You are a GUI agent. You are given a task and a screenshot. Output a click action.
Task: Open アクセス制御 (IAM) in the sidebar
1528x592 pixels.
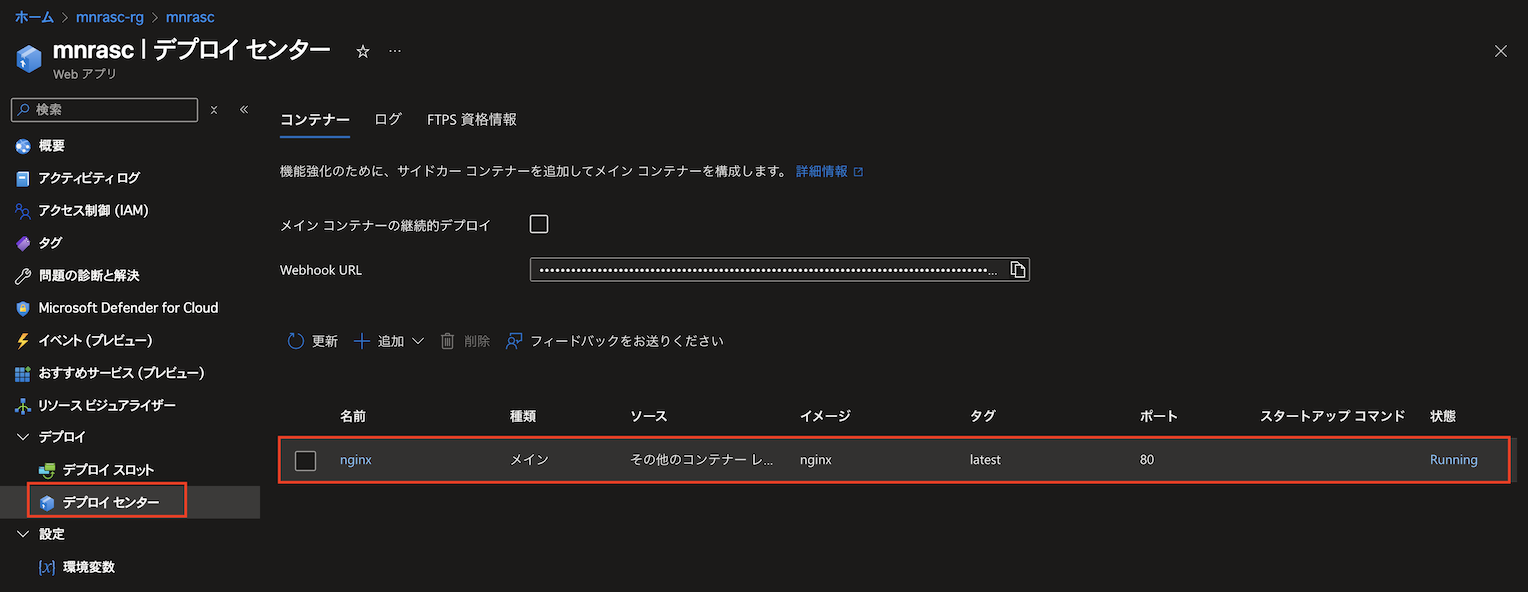pyautogui.click(x=93, y=211)
